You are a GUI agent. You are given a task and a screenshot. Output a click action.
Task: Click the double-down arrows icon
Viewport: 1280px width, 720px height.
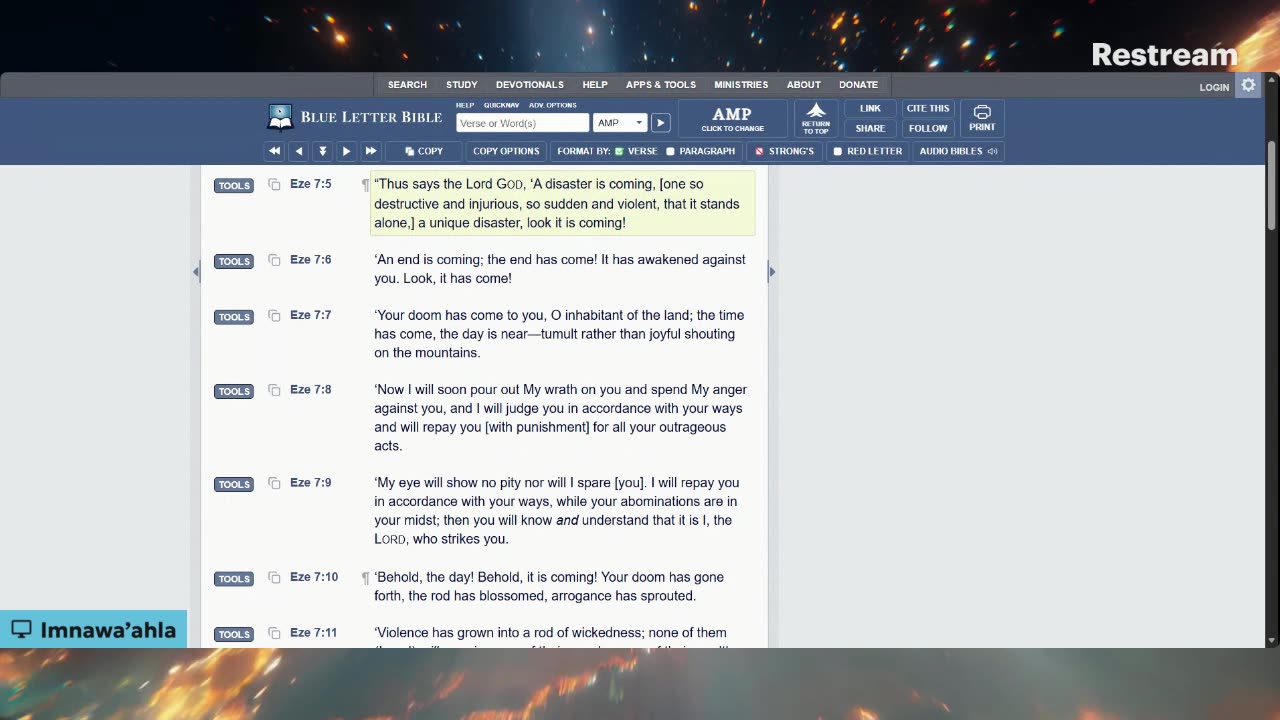[x=322, y=151]
